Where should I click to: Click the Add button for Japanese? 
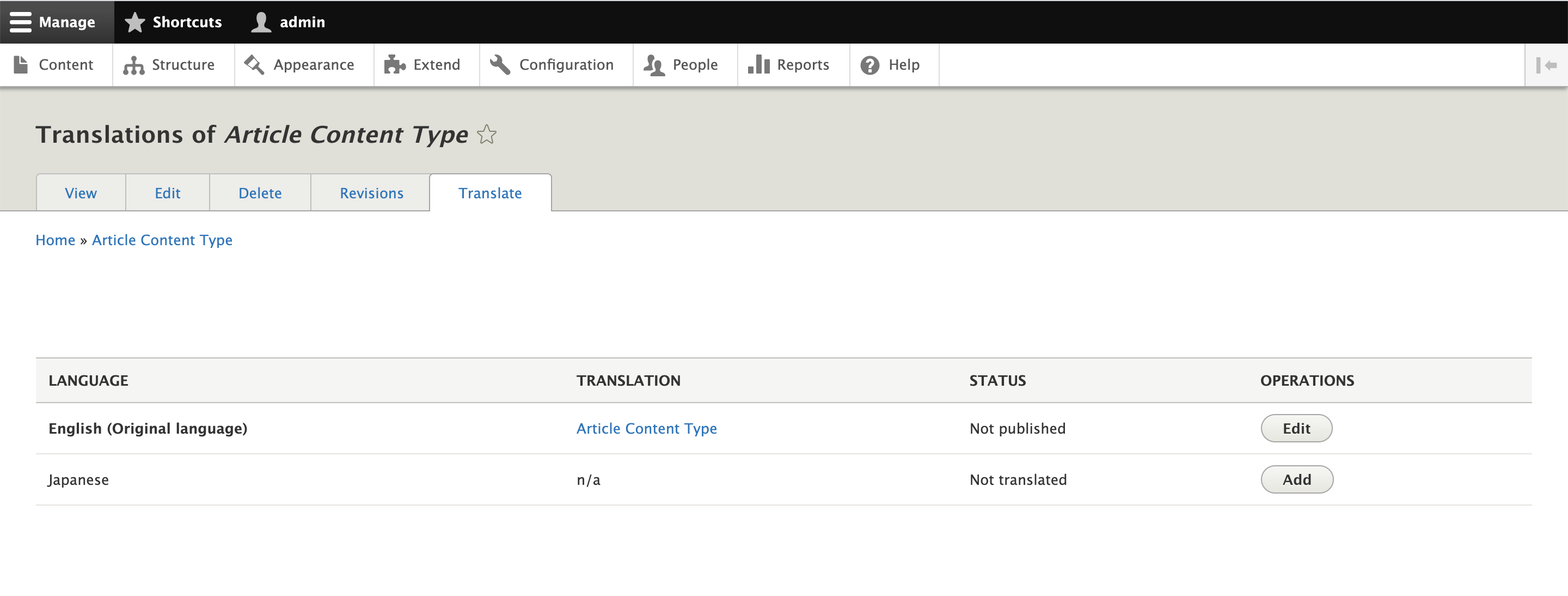(1297, 479)
